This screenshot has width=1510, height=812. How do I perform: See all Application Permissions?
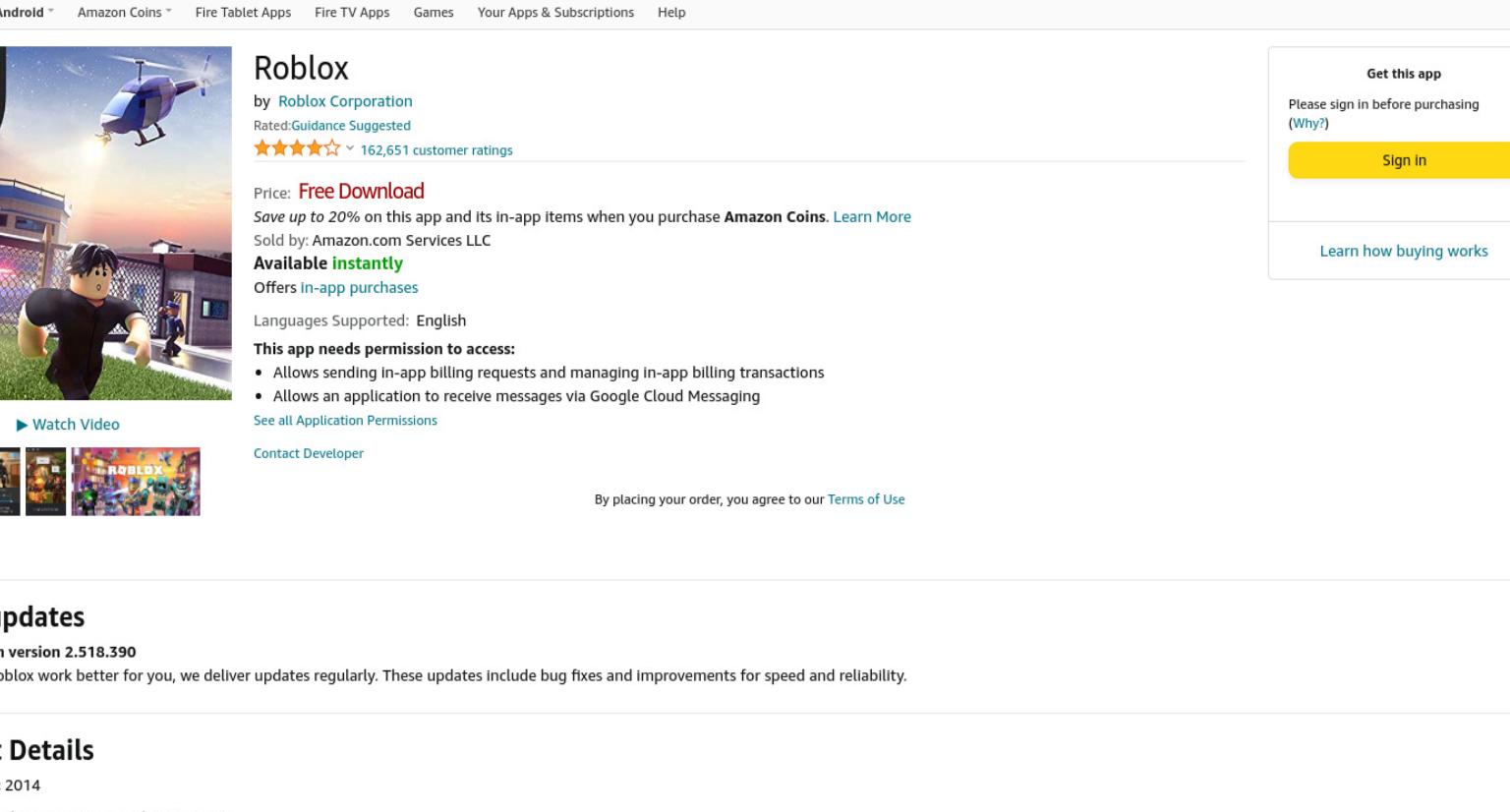tap(345, 420)
